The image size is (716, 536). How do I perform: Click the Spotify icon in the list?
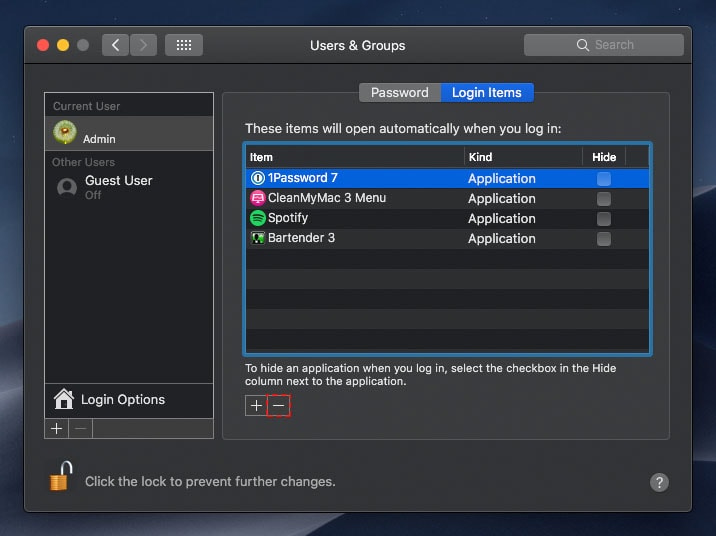pyautogui.click(x=257, y=218)
